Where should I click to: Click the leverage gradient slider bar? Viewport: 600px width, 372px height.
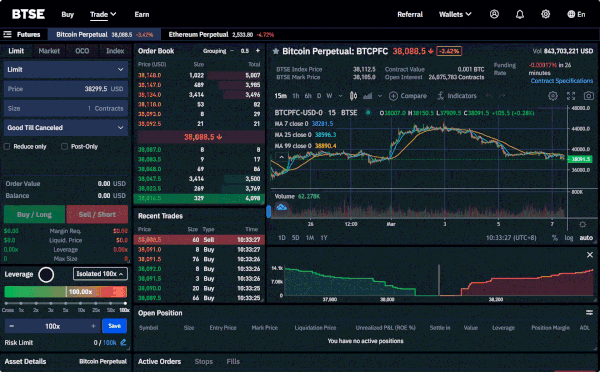pos(65,292)
